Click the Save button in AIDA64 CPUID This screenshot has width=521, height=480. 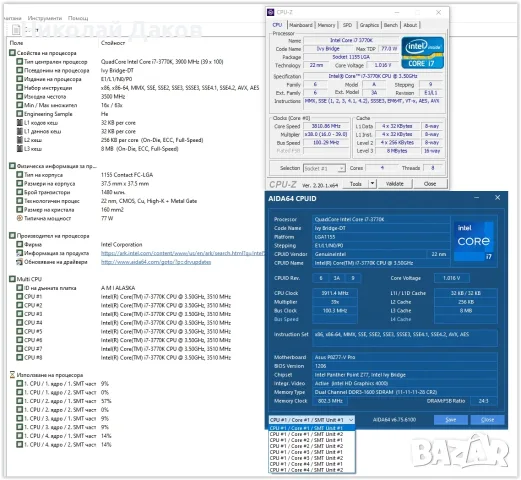point(451,420)
